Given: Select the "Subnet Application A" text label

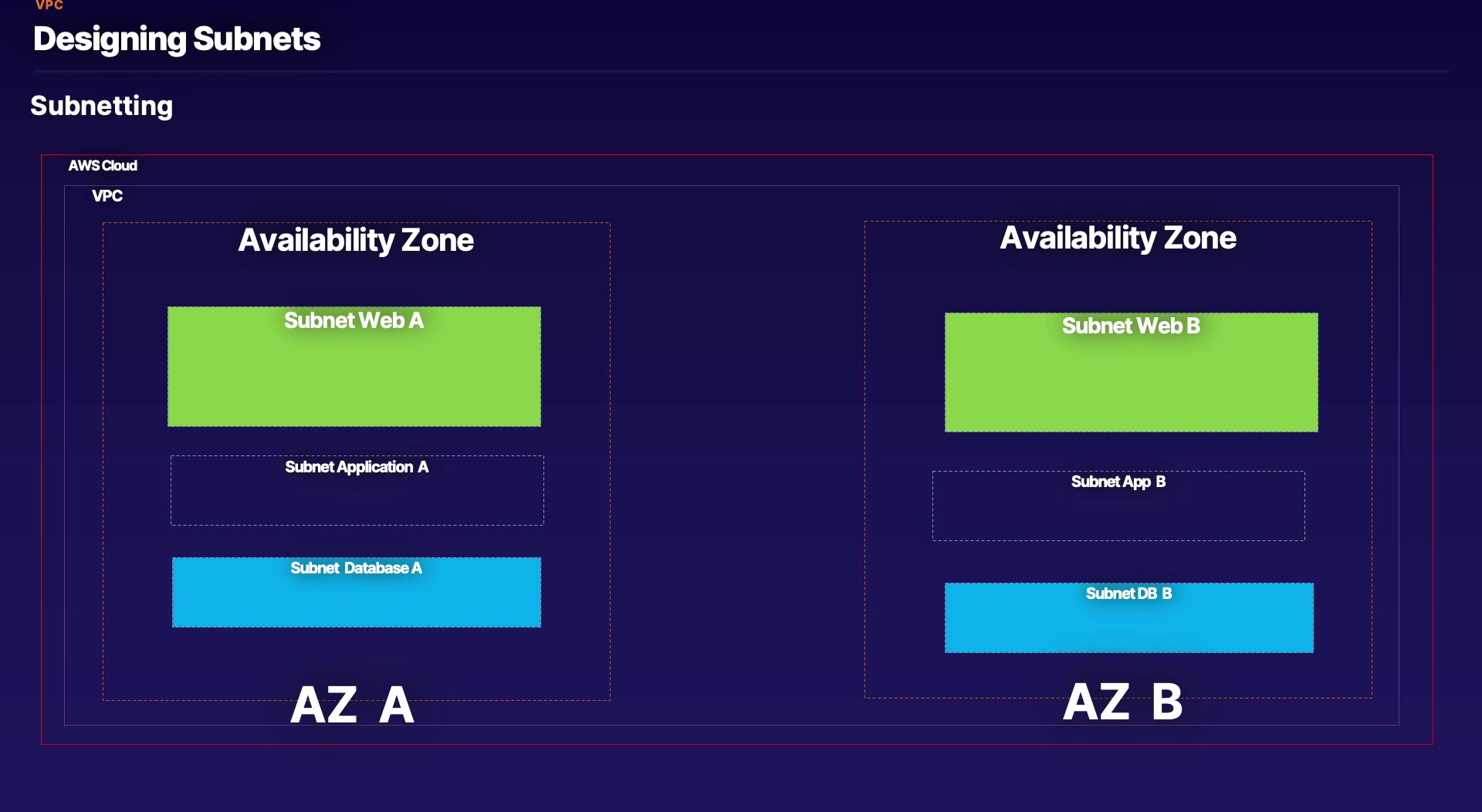Looking at the screenshot, I should [357, 467].
